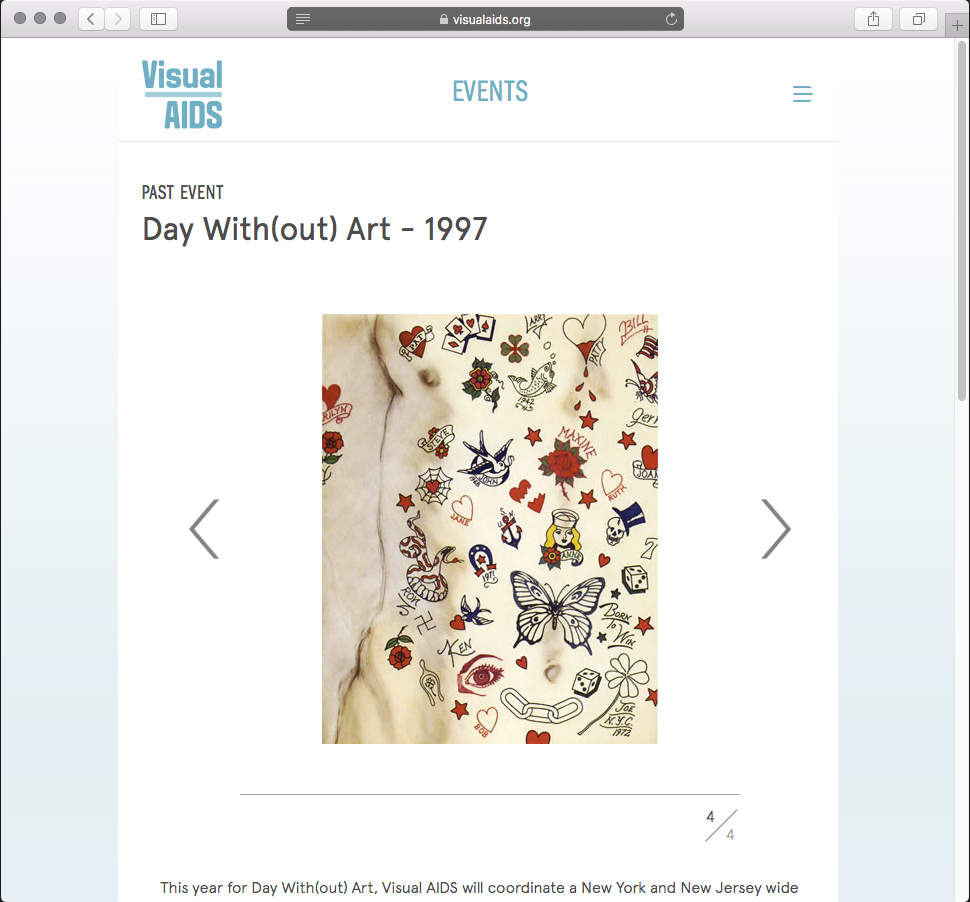Click the Visual AIDS logo

182,94
